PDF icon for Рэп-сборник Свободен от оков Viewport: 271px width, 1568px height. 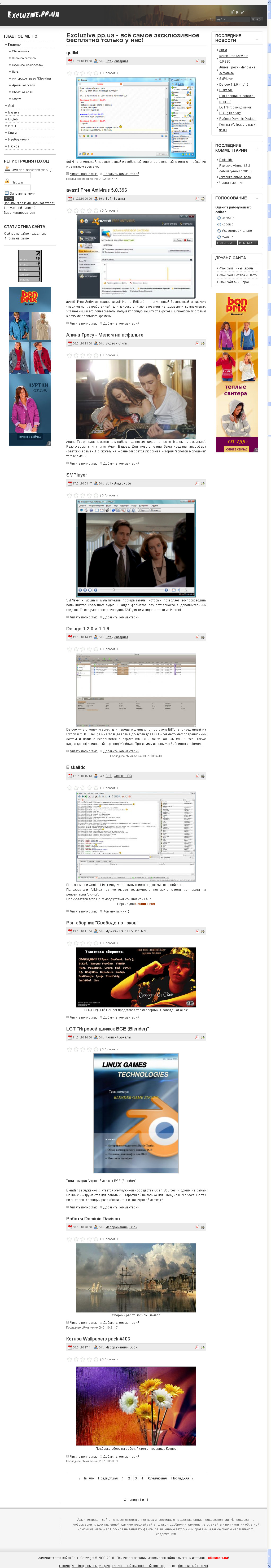click(197, 931)
